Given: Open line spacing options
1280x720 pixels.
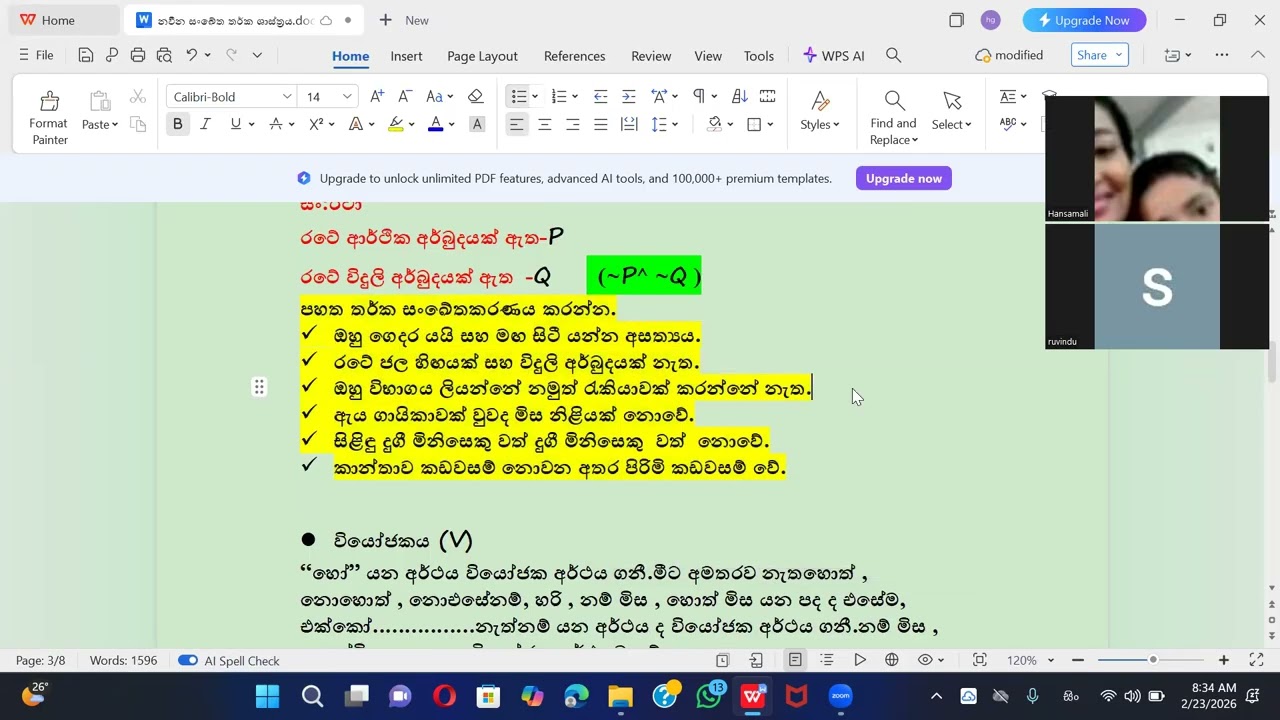Looking at the screenshot, I should coord(664,124).
